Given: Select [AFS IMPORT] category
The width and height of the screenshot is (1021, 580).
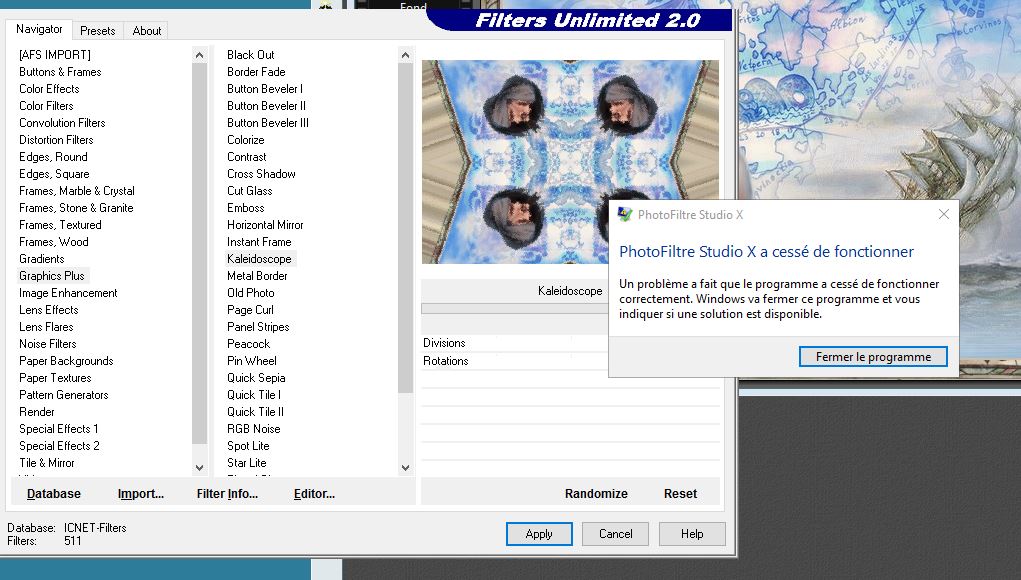Looking at the screenshot, I should 55,55.
